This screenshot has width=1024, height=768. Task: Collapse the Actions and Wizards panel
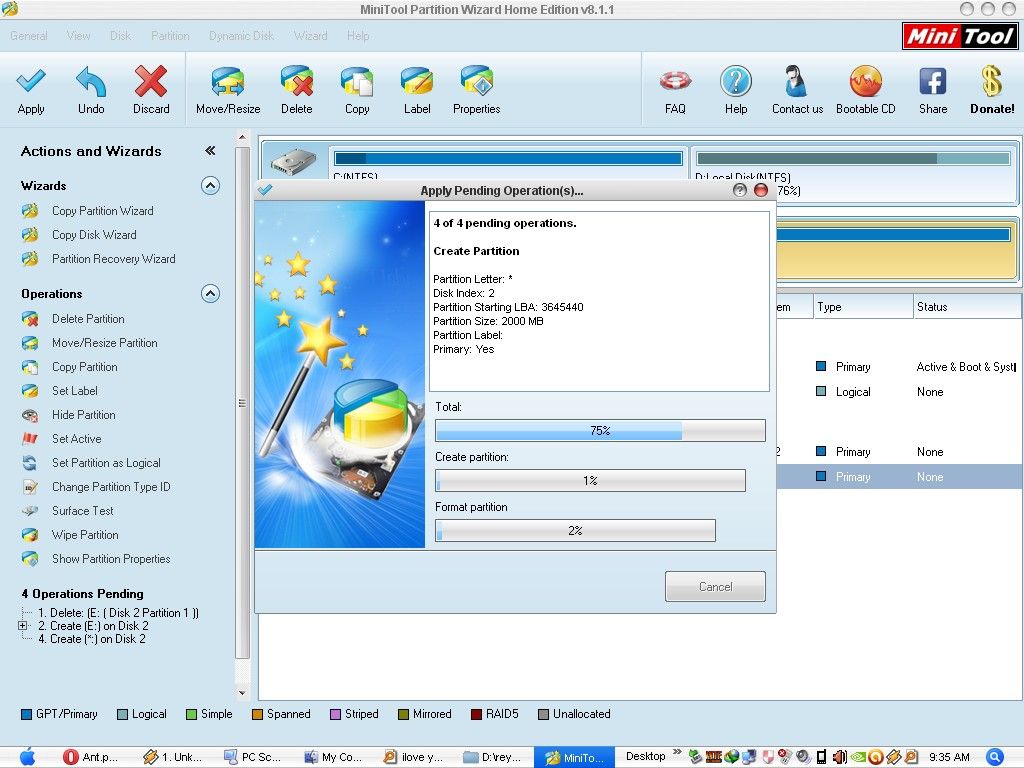point(210,151)
